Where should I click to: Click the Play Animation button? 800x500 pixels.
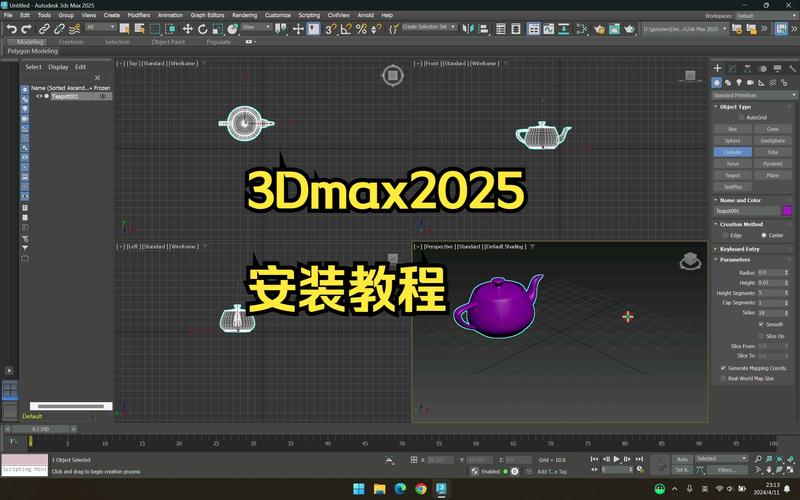point(616,459)
